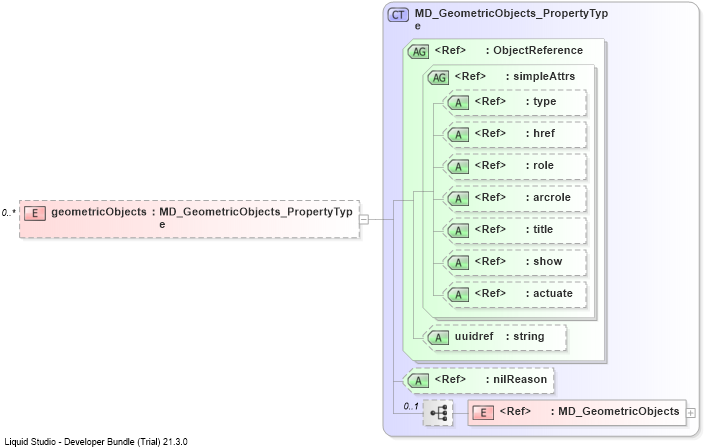
Task: Select the ': role' attribute label
Action: (x=540, y=165)
